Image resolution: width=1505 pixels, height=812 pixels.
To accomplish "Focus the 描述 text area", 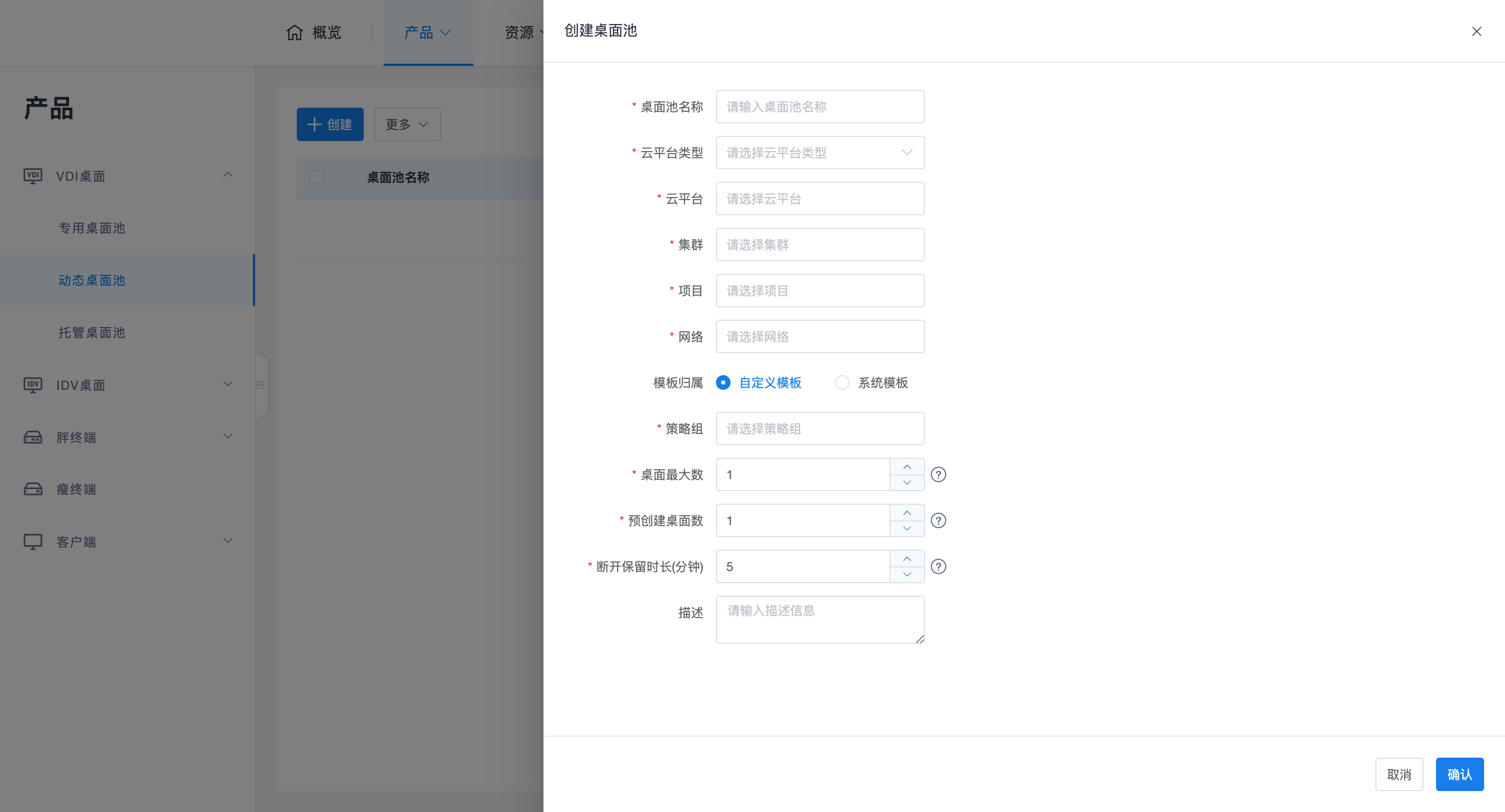I will [x=820, y=620].
